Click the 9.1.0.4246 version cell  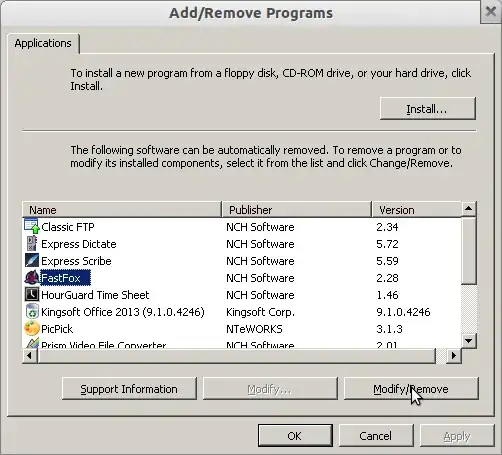403,312
